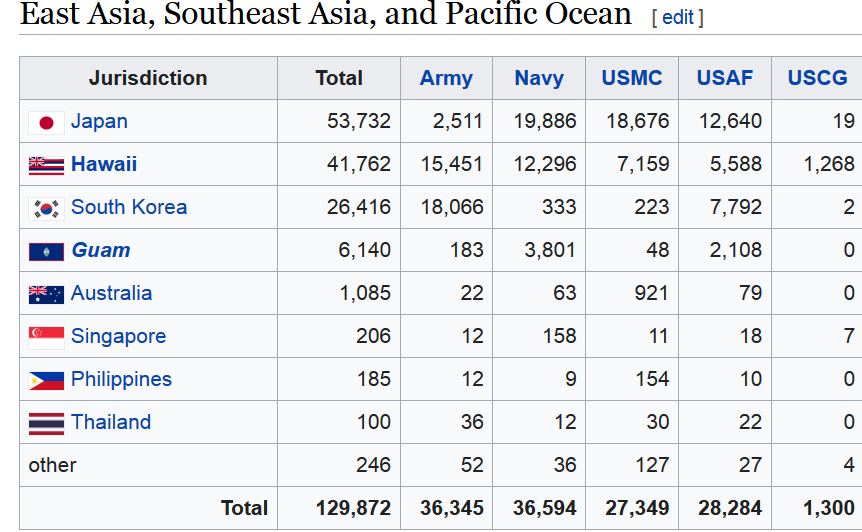Visit the Australia link
Image resolution: width=862 pixels, height=532 pixels.
(x=112, y=293)
